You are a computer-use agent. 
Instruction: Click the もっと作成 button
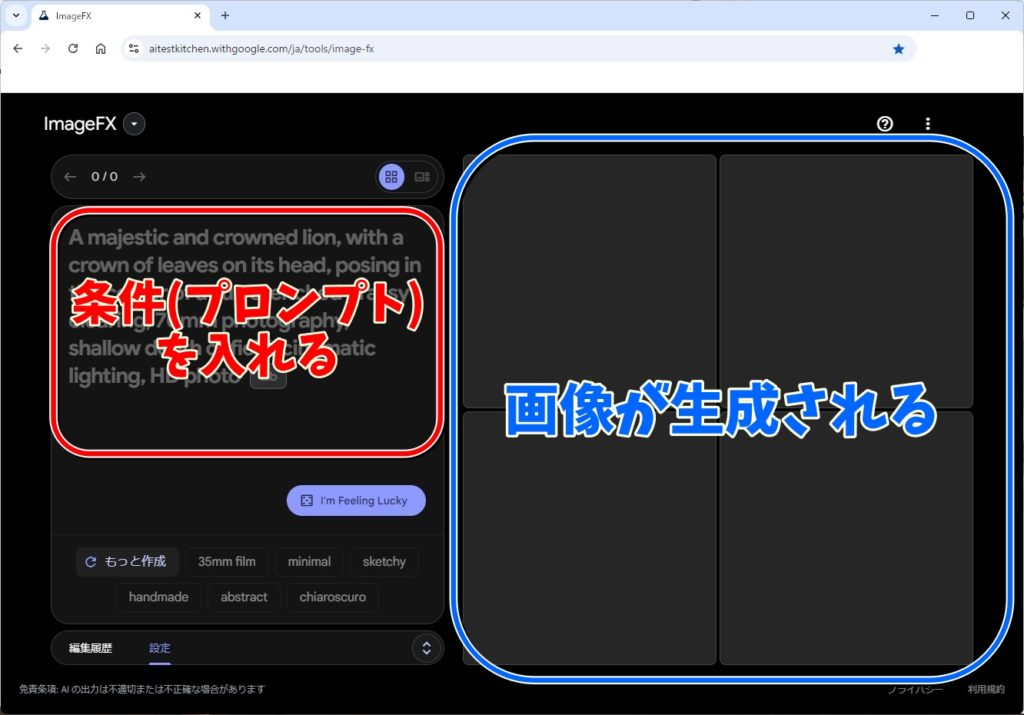point(128,562)
